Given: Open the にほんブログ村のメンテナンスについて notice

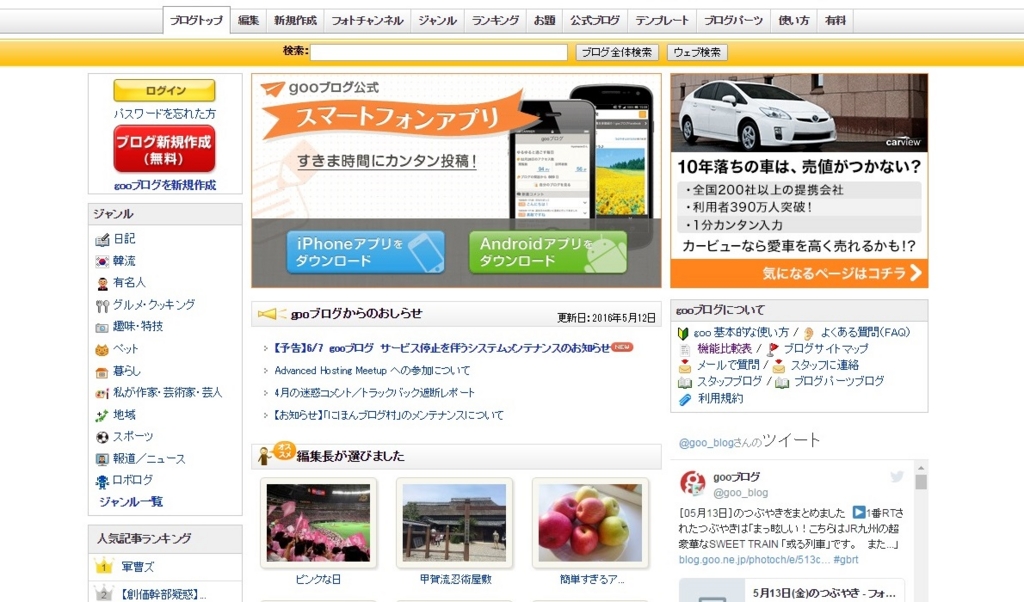Looking at the screenshot, I should (389, 415).
